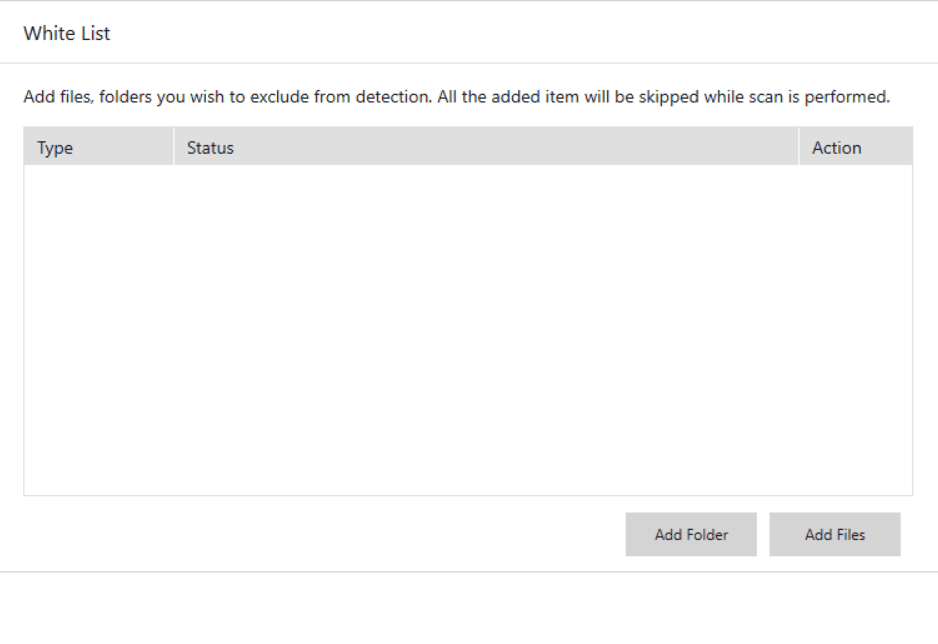Click the White List title
Screen dimensions: 938x644
[65, 32]
